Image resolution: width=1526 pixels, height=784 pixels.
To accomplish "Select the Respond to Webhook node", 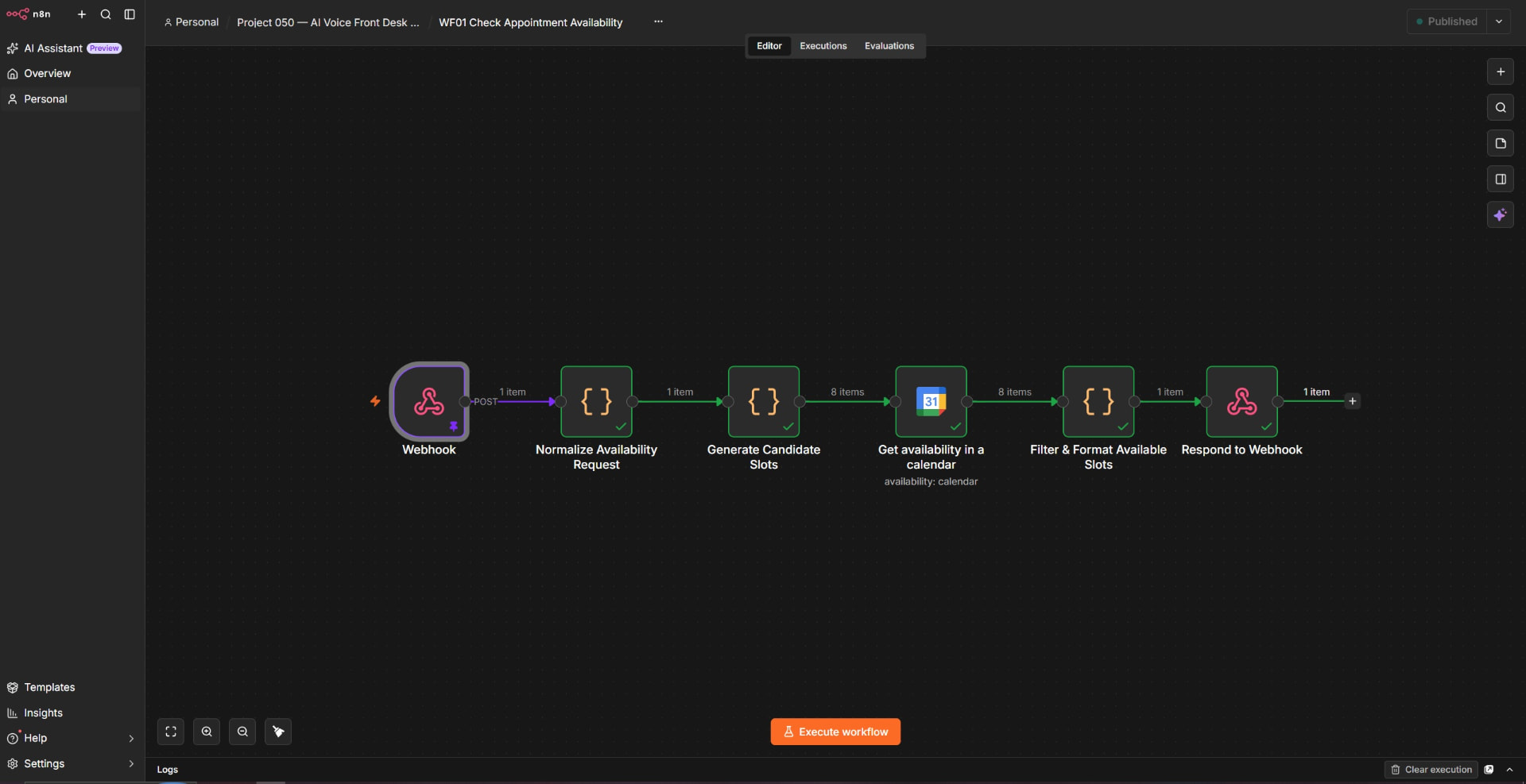I will [x=1241, y=401].
